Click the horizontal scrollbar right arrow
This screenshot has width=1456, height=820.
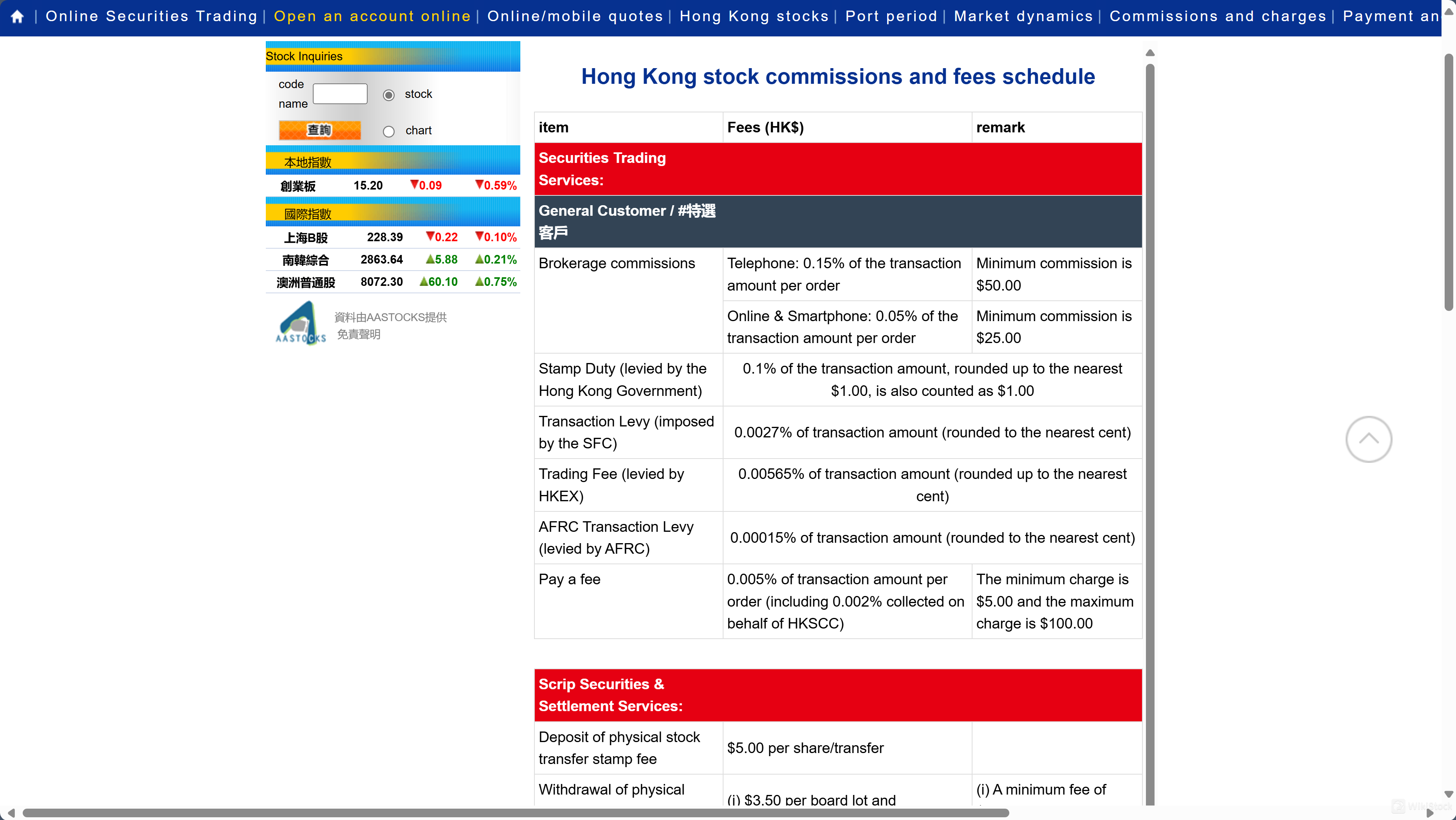click(x=1431, y=813)
